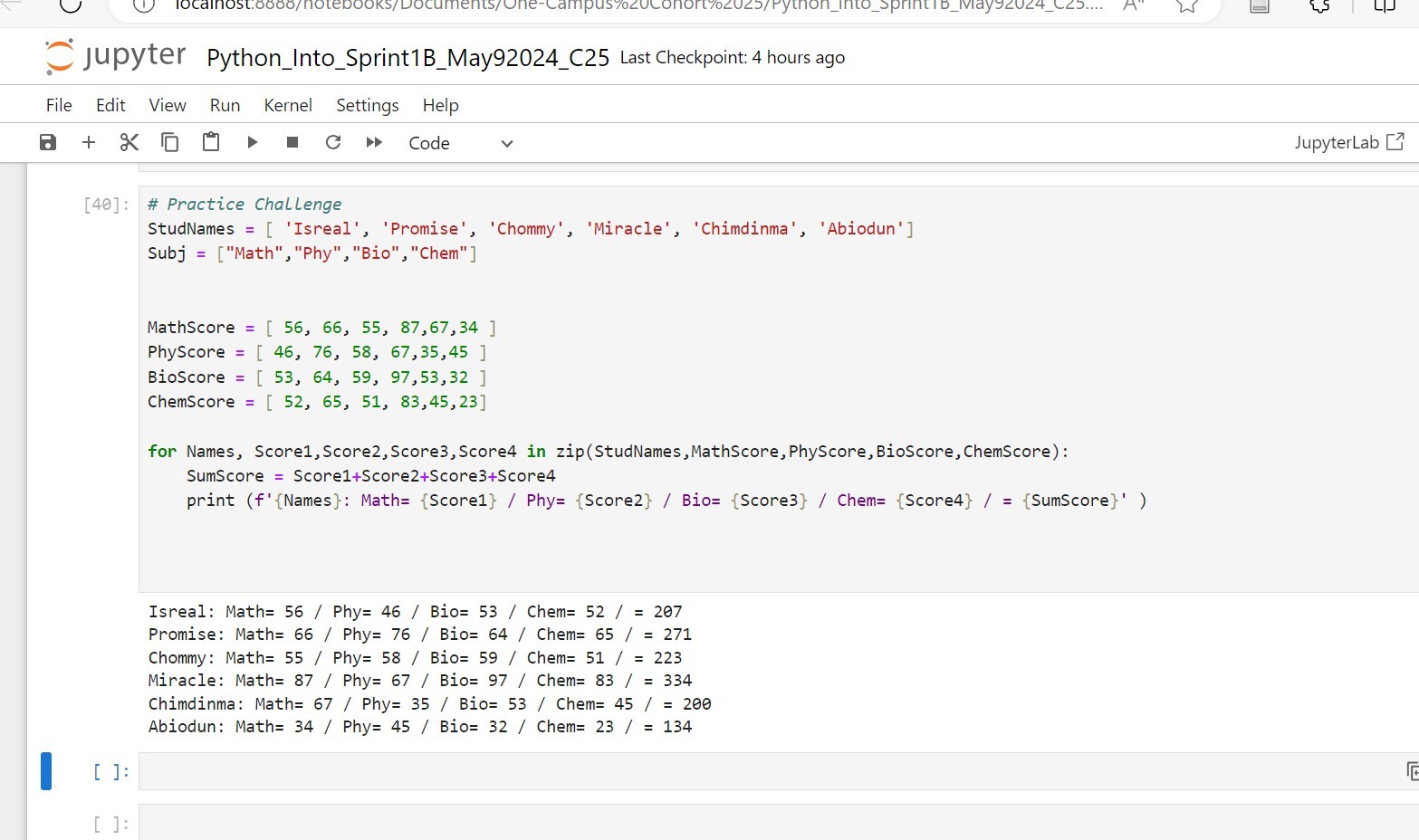
Task: Click on the for loop zip line
Action: point(609,452)
